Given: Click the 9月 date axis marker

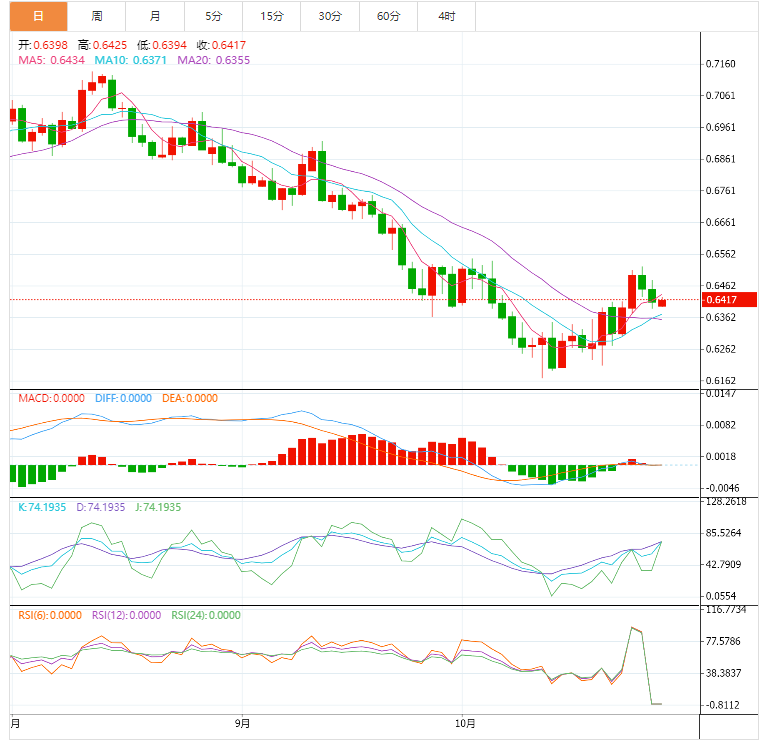Looking at the screenshot, I should point(242,724).
